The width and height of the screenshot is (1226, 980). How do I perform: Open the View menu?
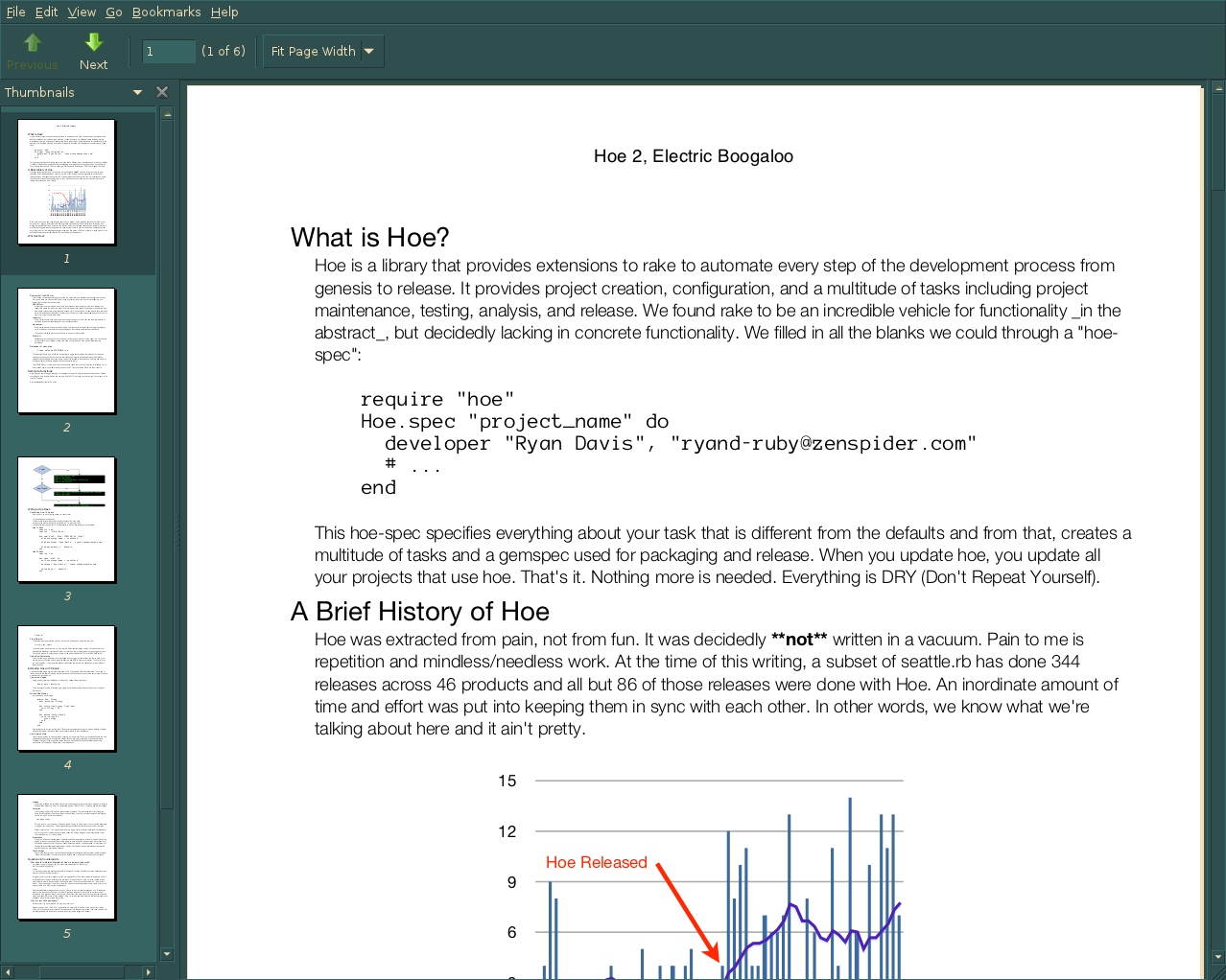(82, 12)
